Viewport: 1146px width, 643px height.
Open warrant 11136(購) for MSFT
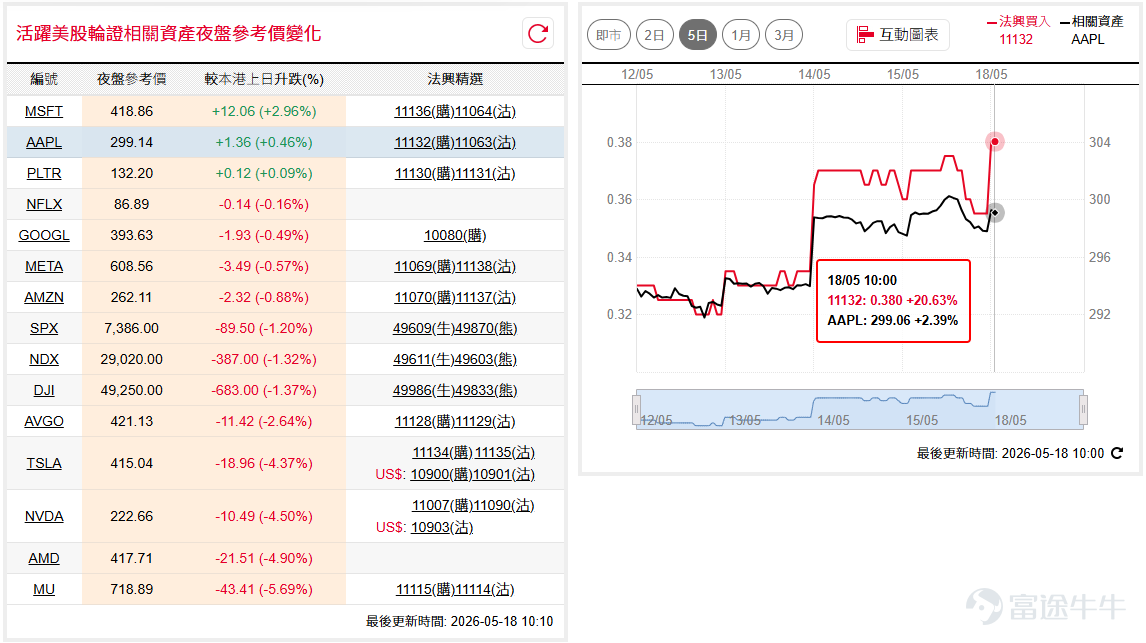[424, 111]
